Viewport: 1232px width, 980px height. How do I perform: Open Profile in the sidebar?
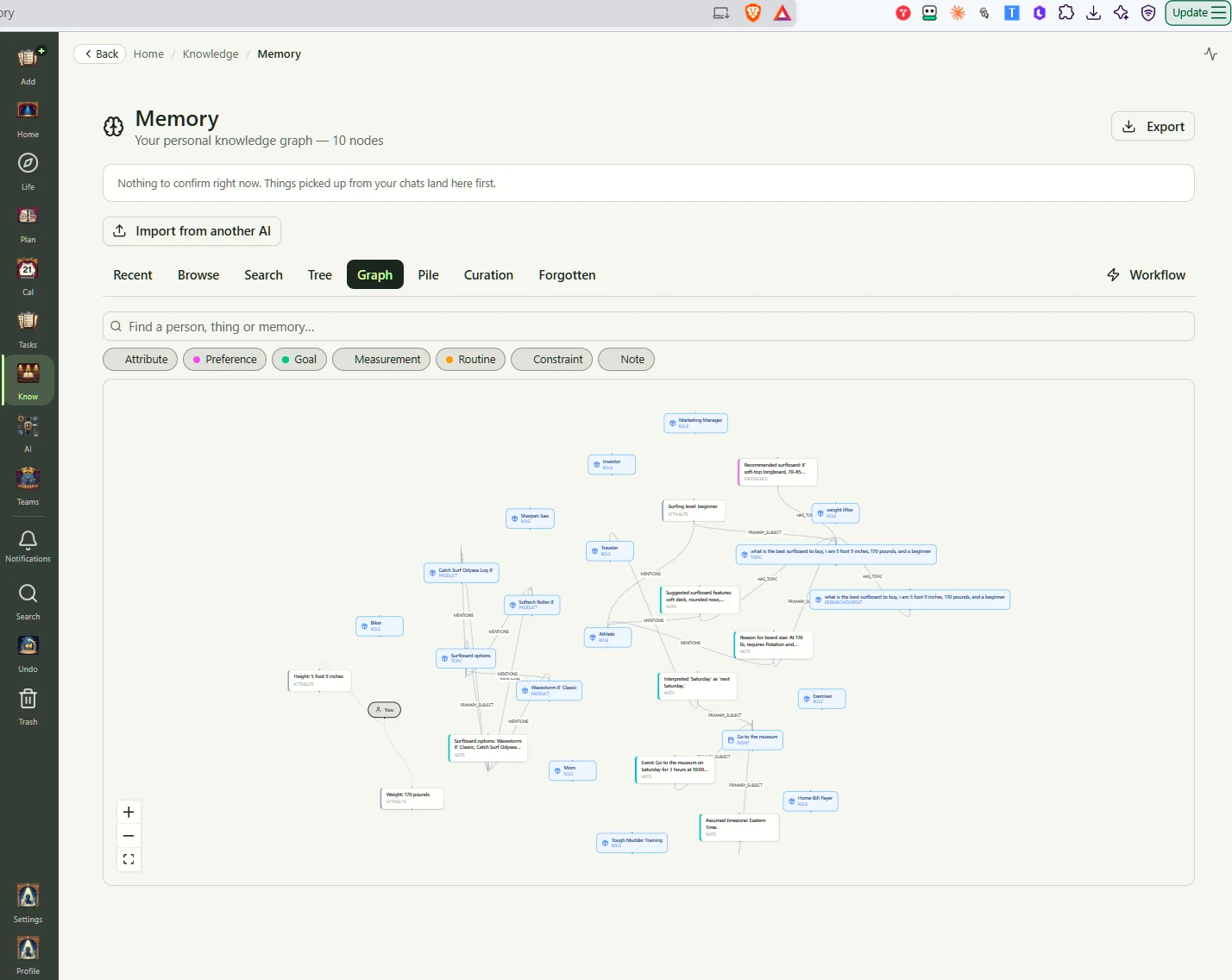28,955
